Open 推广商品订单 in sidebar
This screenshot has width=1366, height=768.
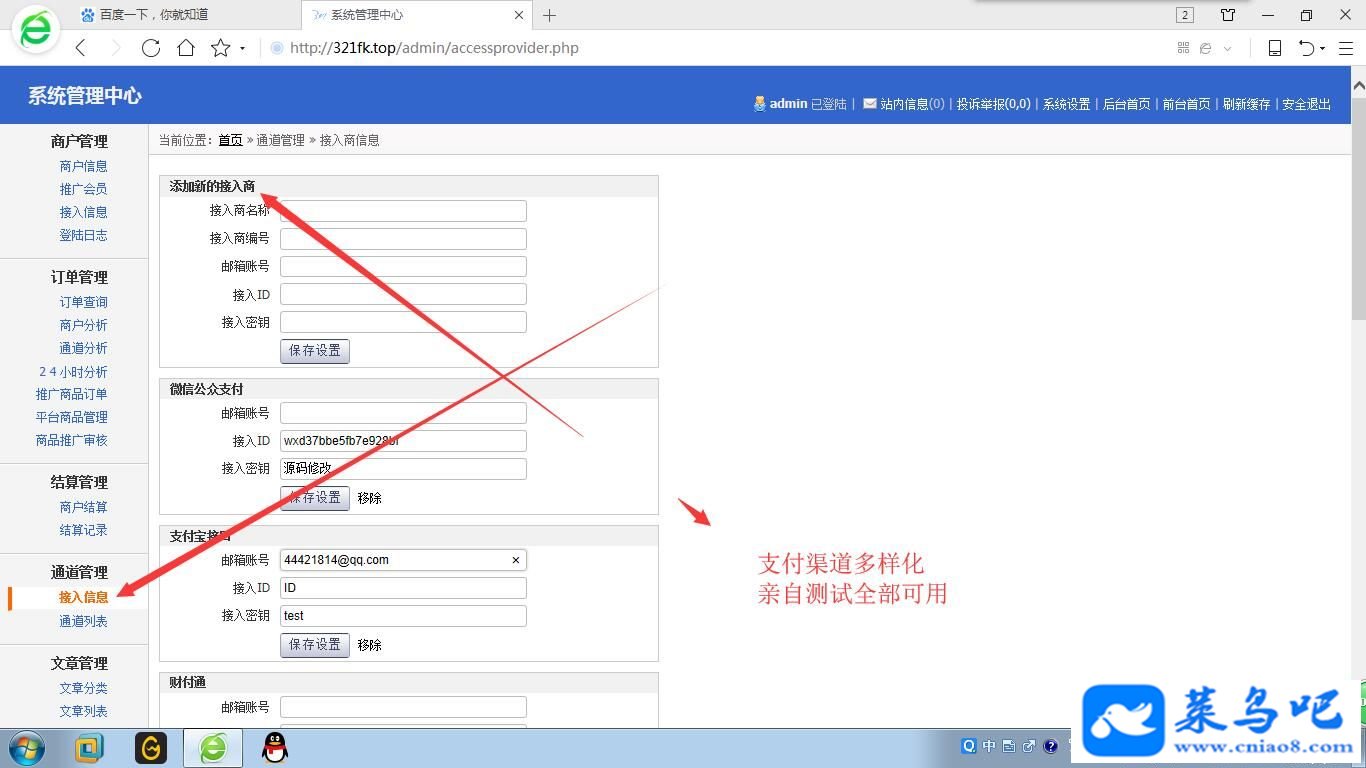coord(71,394)
